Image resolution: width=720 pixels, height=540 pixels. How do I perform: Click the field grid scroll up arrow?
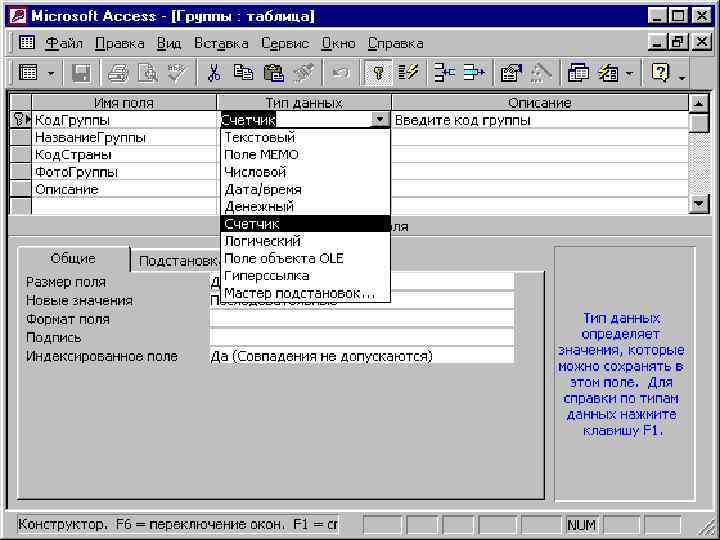[x=698, y=103]
